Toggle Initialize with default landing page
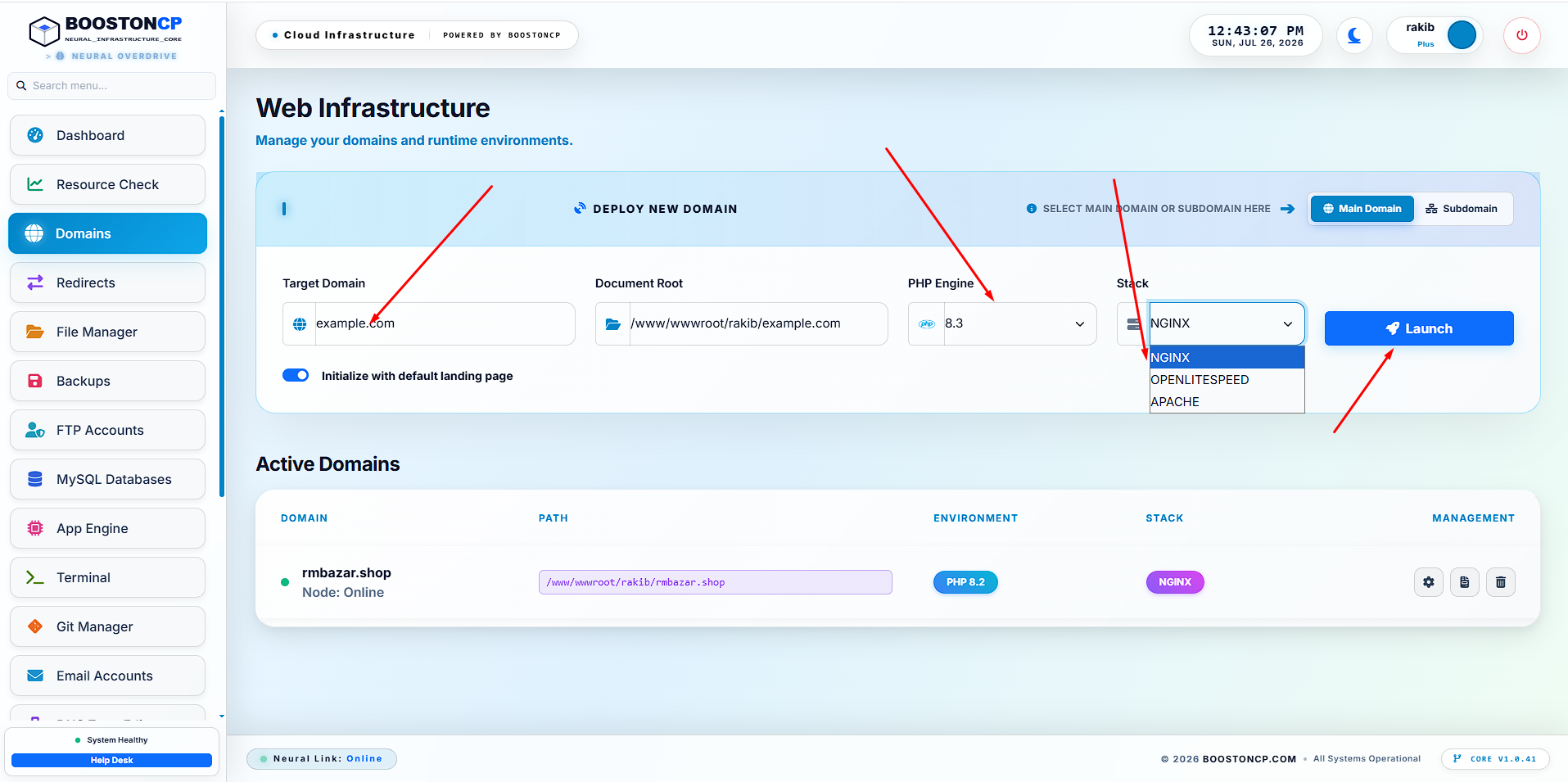 tap(296, 375)
